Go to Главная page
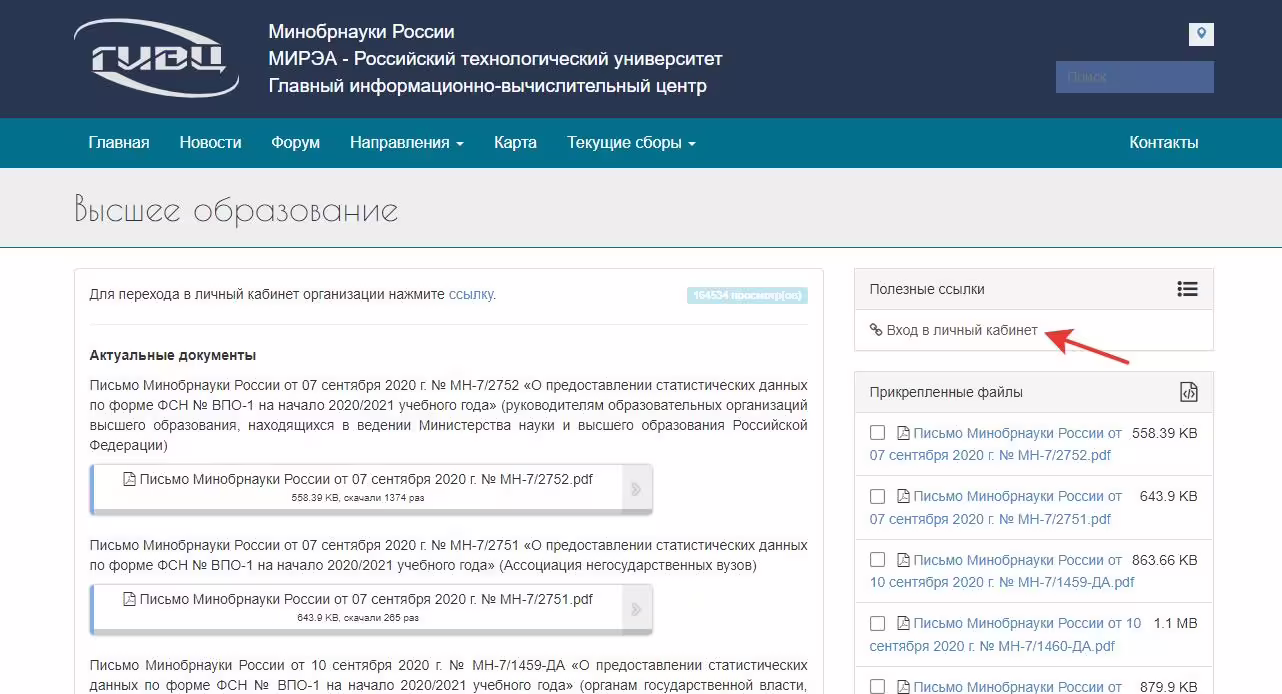1282x694 pixels. (x=119, y=143)
